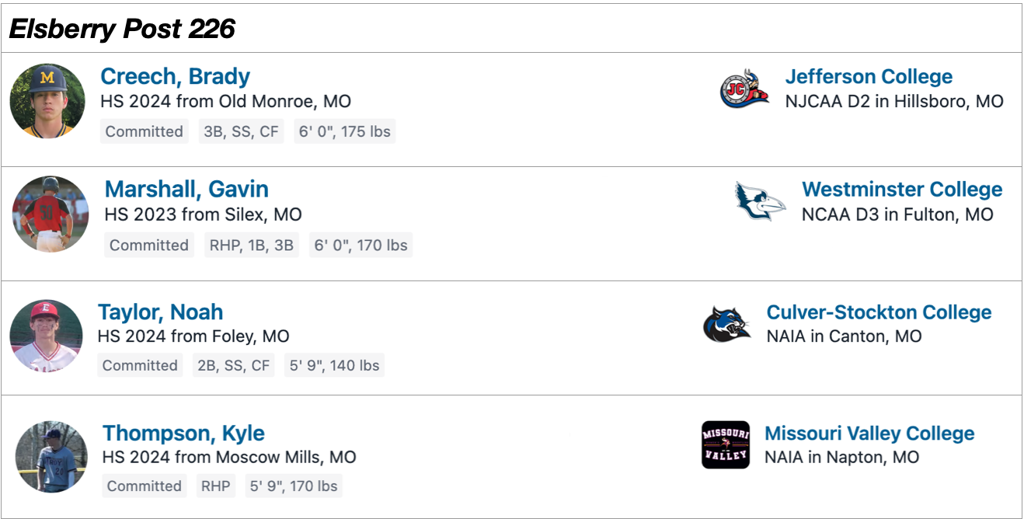Click the Jefferson College logo icon
The height and width of the screenshot is (519, 1024).
tap(744, 89)
